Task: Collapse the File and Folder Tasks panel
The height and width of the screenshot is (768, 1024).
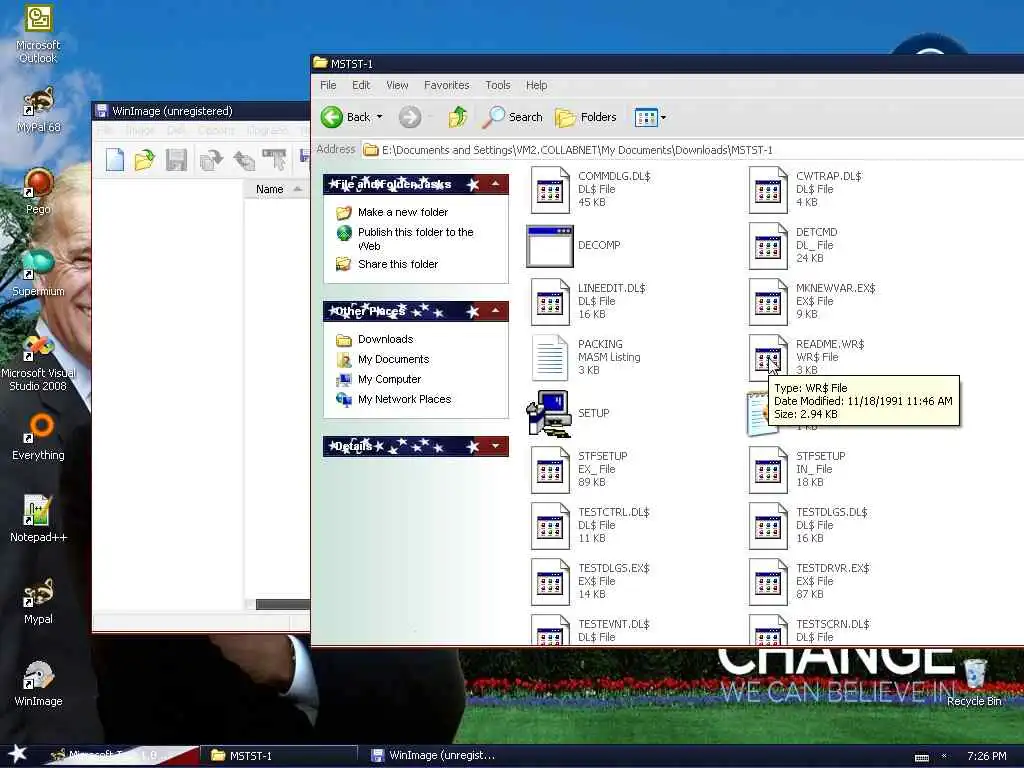Action: pos(496,184)
